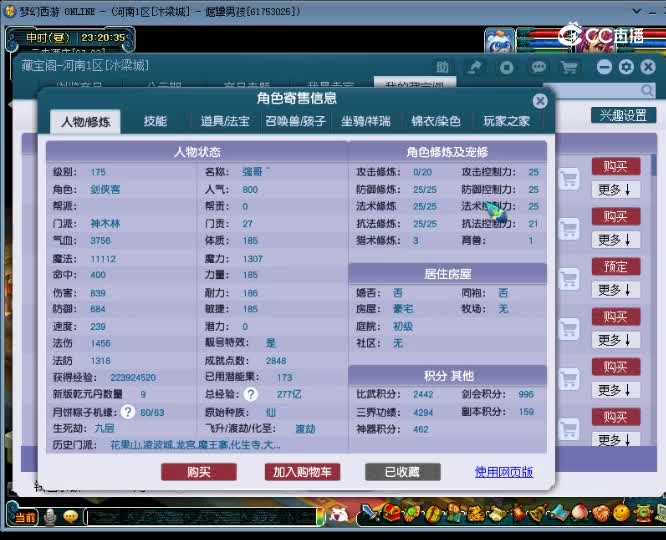Switch to the 技能 tab
666x540 pixels.
coord(155,122)
